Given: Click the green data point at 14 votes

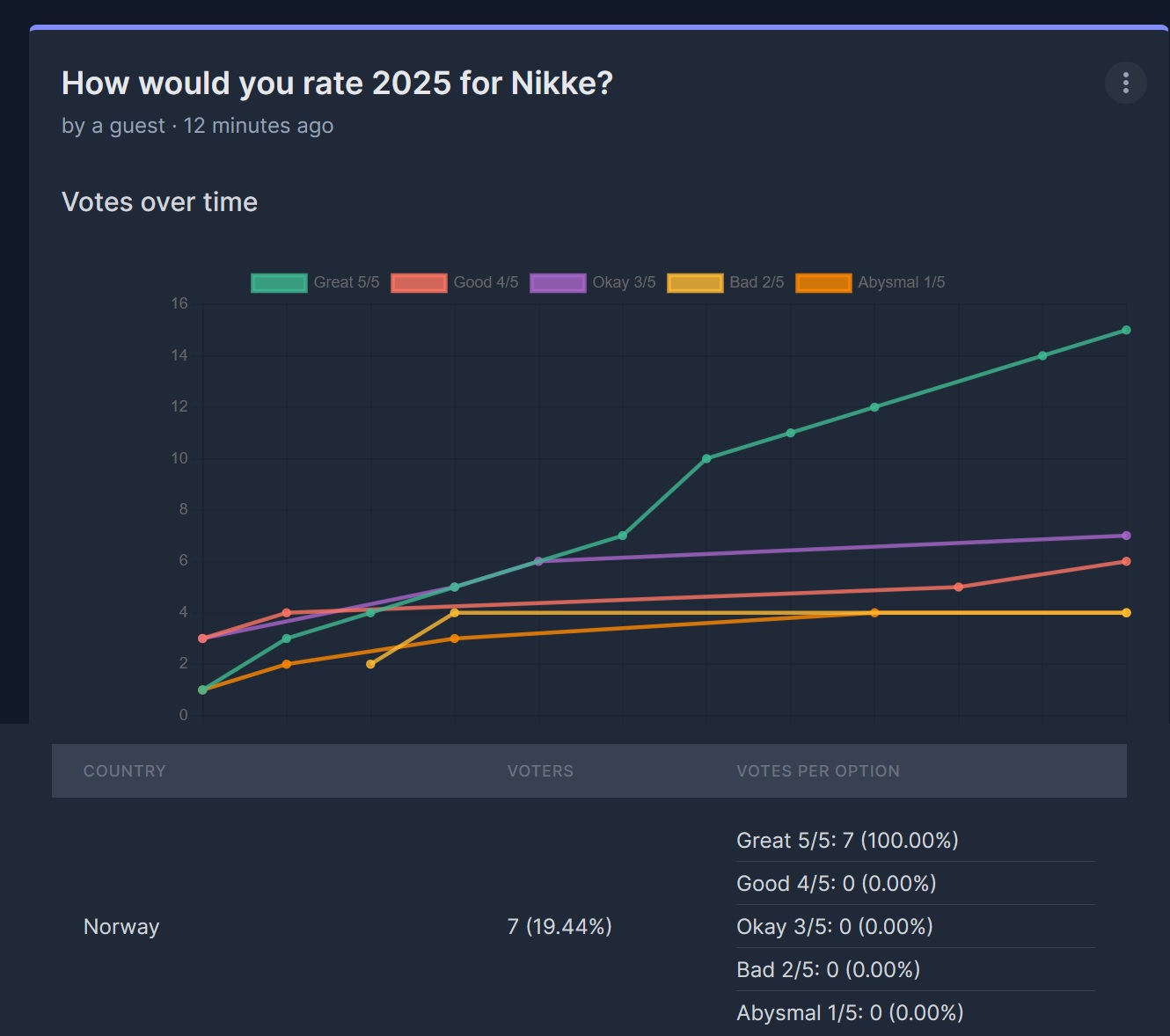Looking at the screenshot, I should click(1042, 355).
